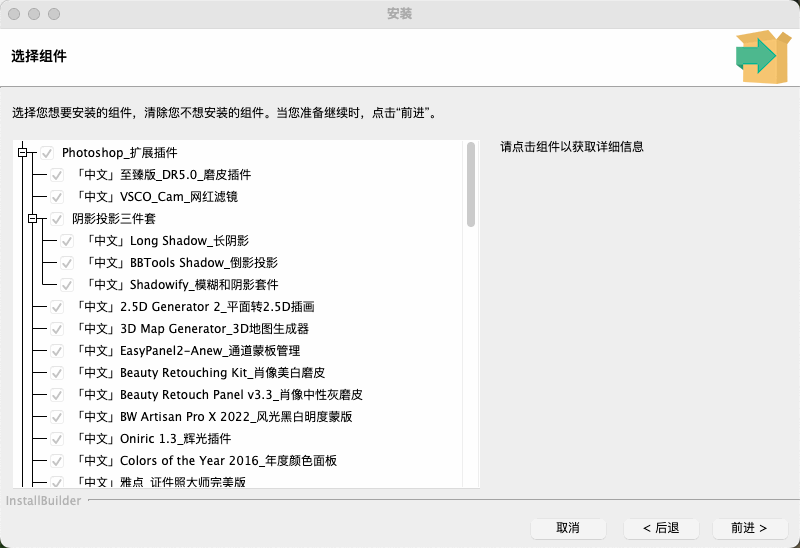The width and height of the screenshot is (800, 548).
Task: Toggle the EasyPanel2-Anew_通道蒙板管理 checkbox
Action: pyautogui.click(x=57, y=351)
